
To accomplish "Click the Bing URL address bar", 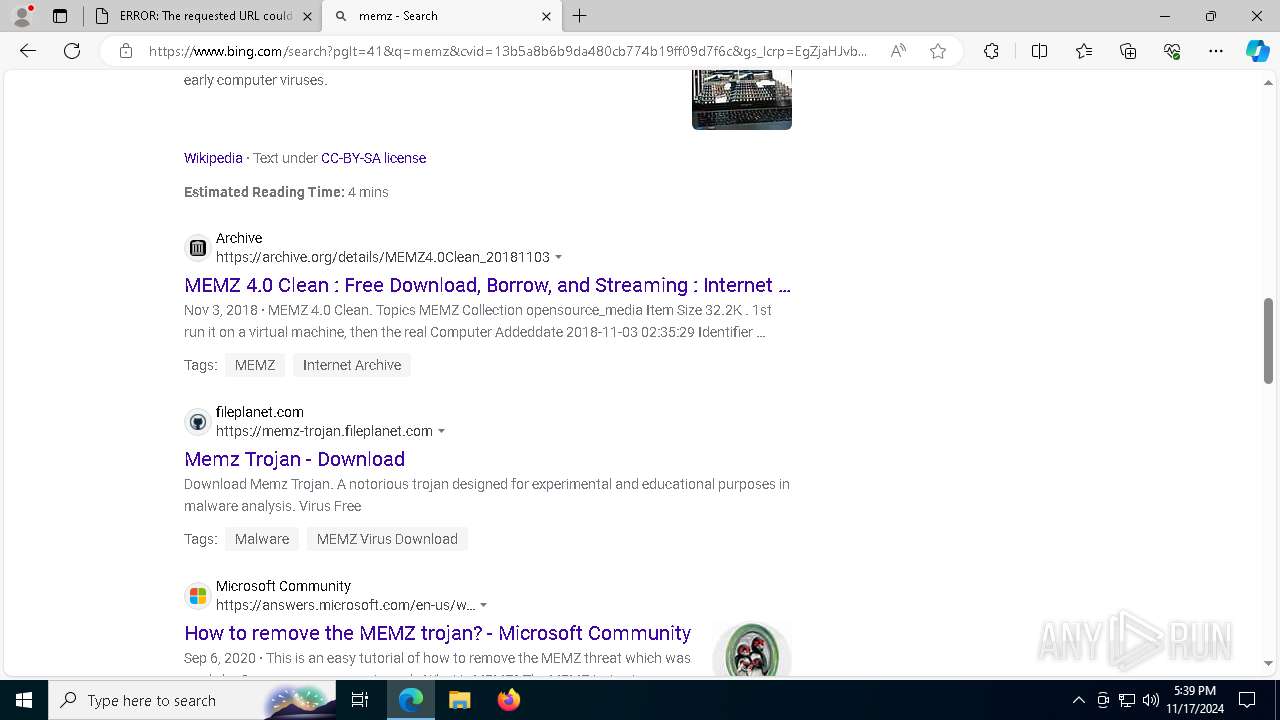I will (508, 51).
